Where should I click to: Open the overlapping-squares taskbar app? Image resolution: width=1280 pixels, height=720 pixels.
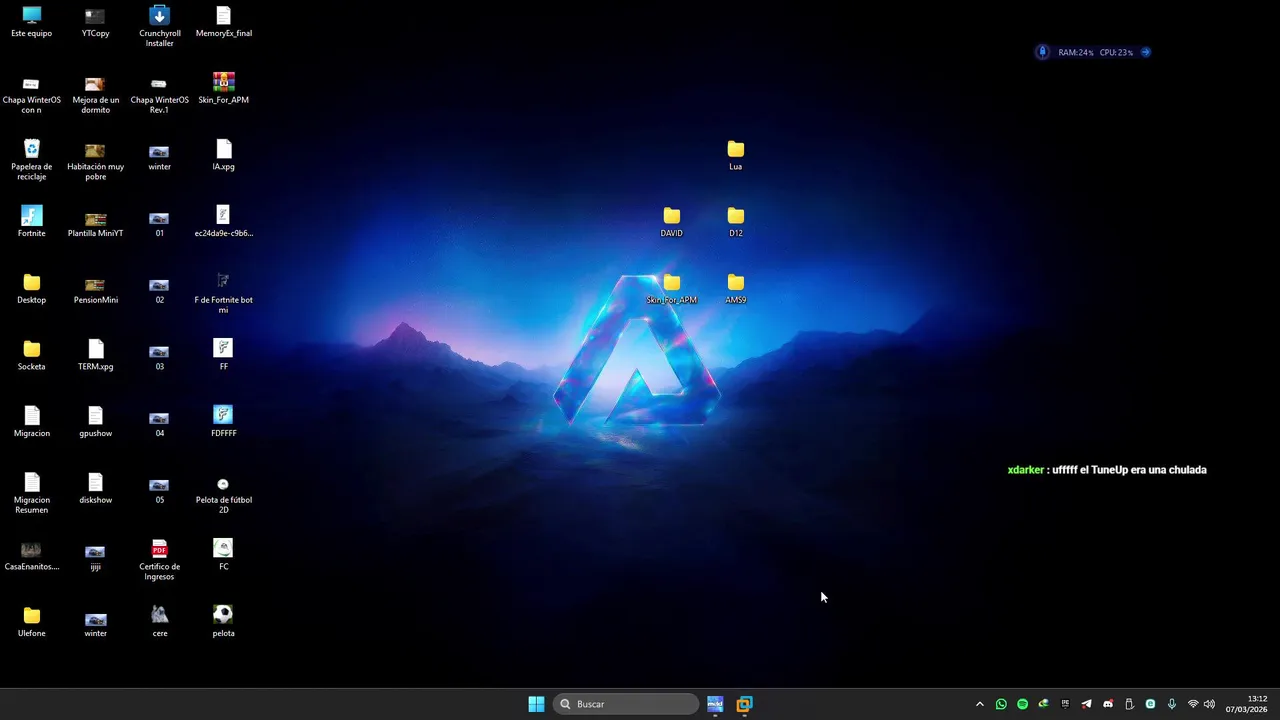[x=744, y=704]
